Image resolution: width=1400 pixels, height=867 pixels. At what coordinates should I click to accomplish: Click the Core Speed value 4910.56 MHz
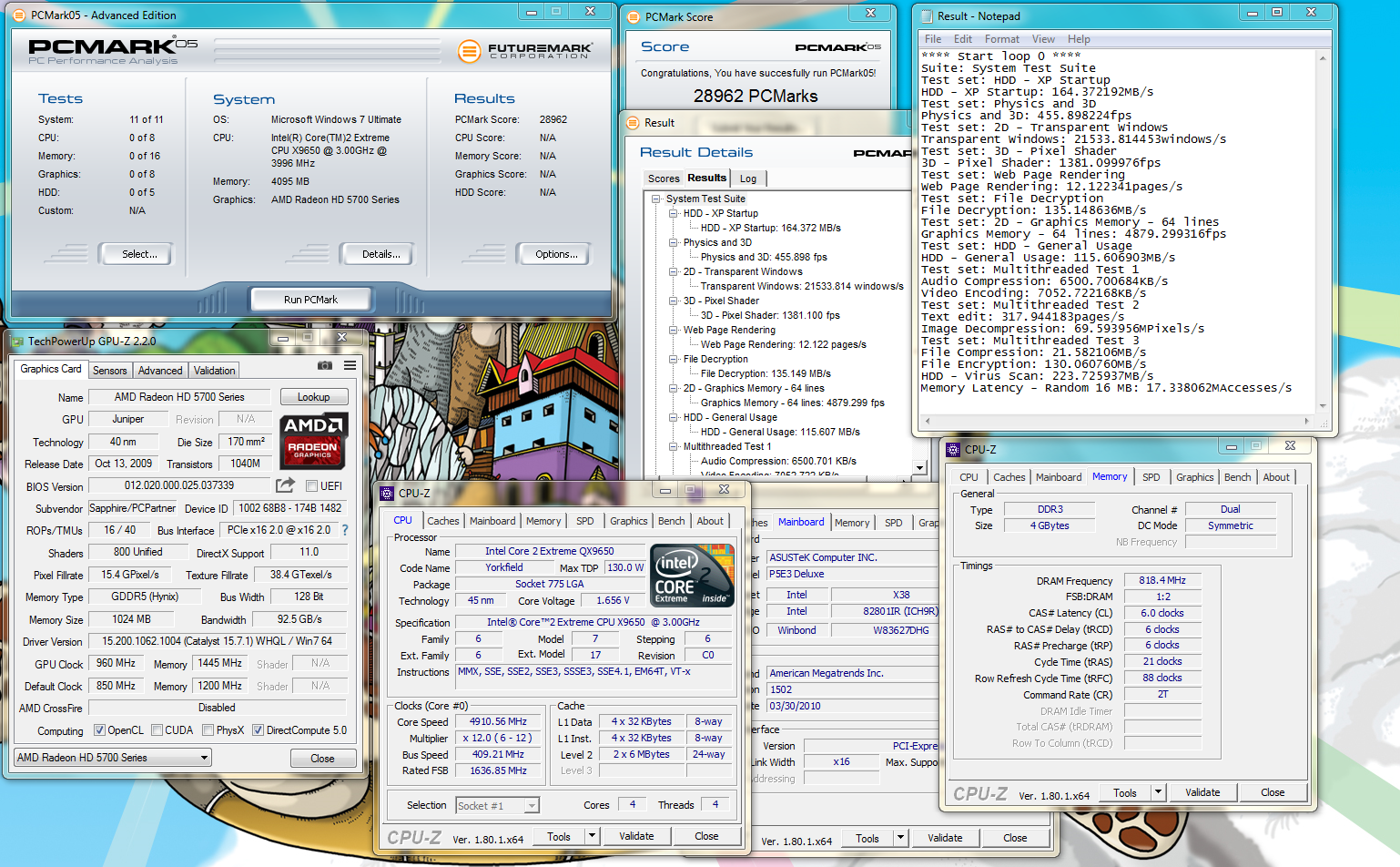[x=498, y=721]
